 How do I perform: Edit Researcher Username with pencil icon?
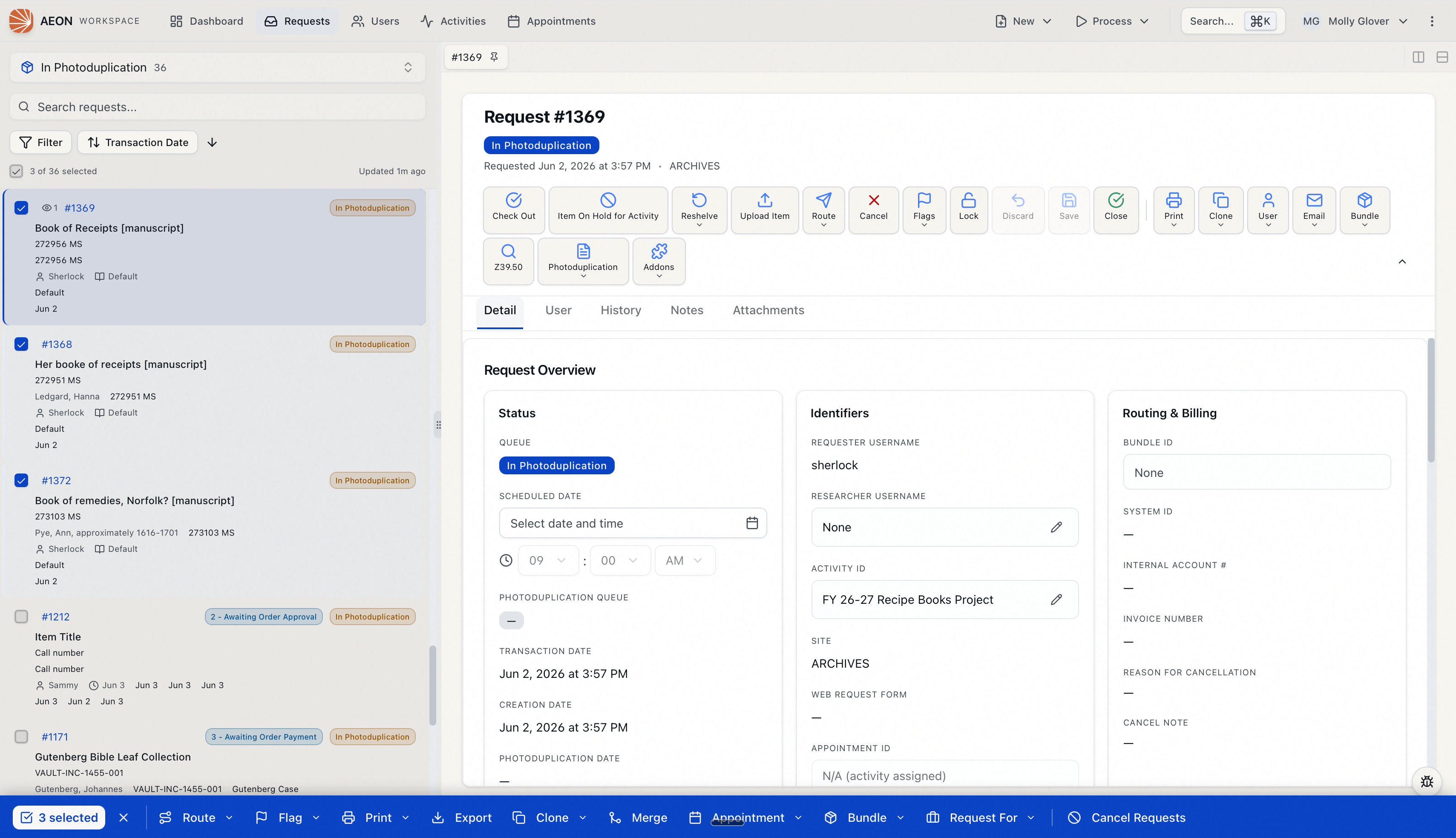point(1056,527)
